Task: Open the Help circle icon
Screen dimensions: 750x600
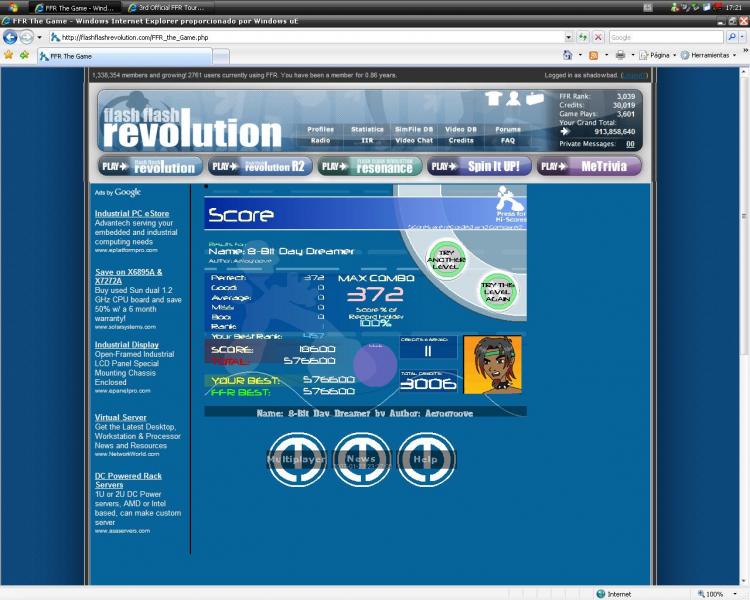Action: point(425,459)
